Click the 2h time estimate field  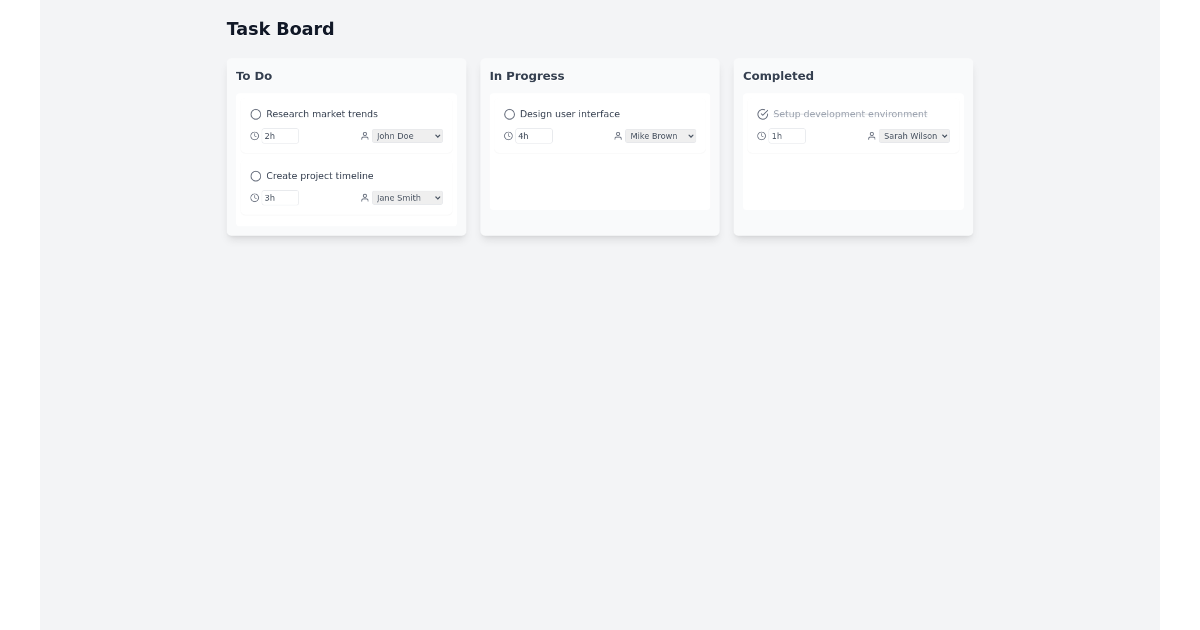281,136
